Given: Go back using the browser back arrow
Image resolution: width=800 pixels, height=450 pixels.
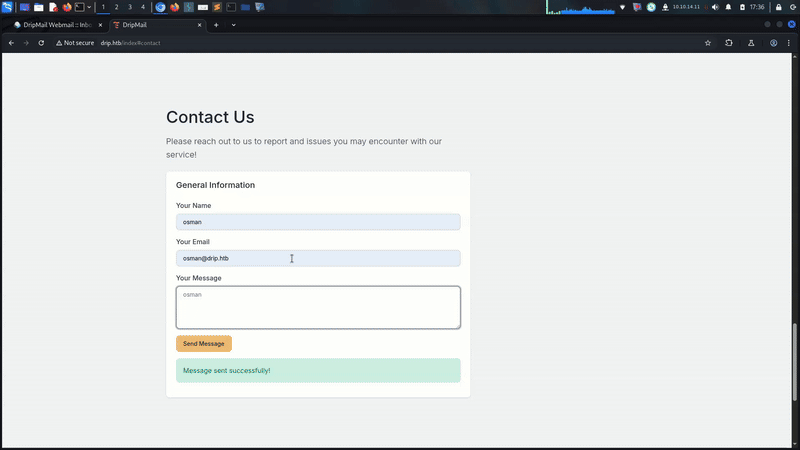Looking at the screenshot, I should coord(11,43).
